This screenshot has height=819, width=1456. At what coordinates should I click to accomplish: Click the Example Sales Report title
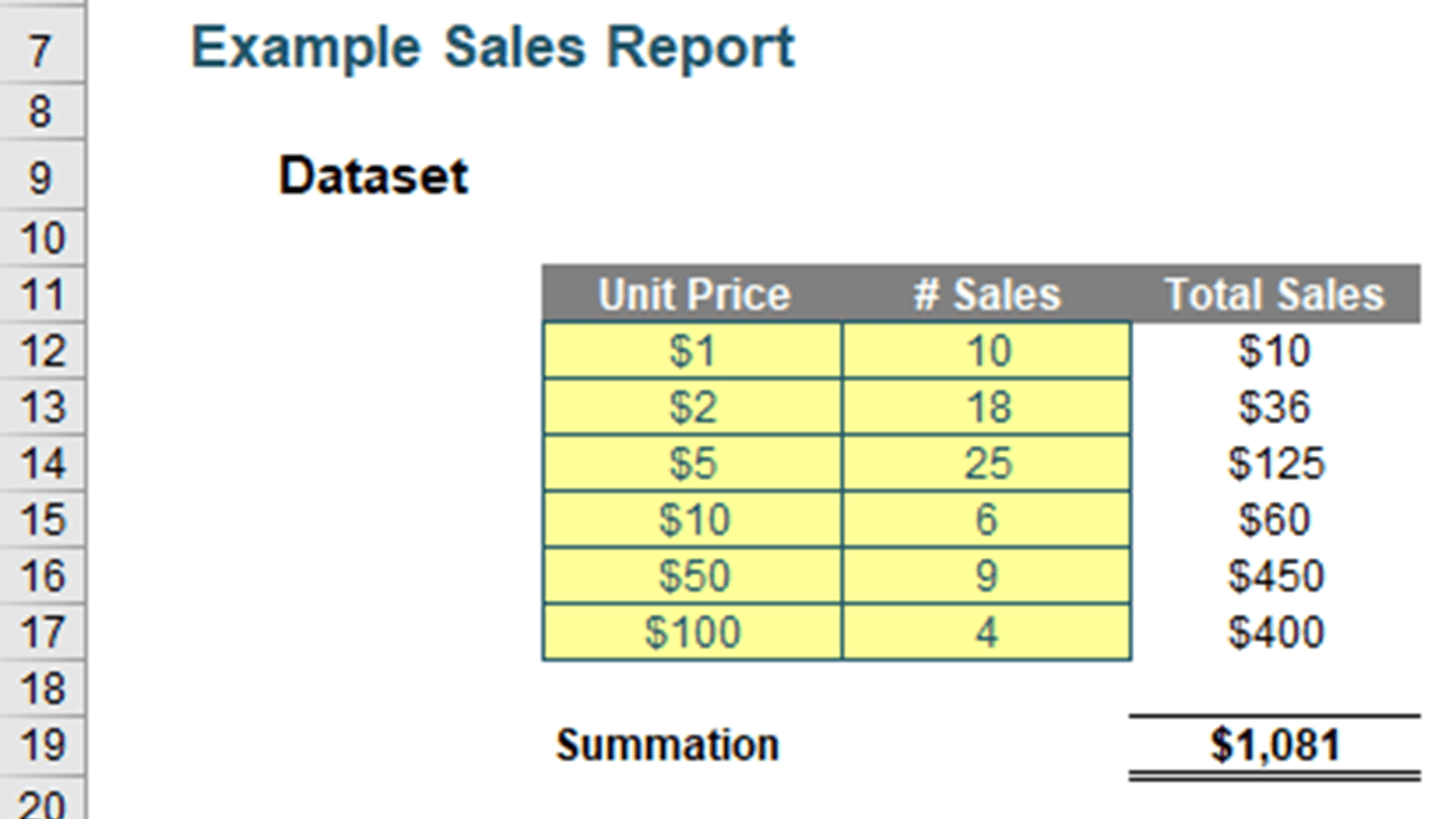[x=492, y=47]
